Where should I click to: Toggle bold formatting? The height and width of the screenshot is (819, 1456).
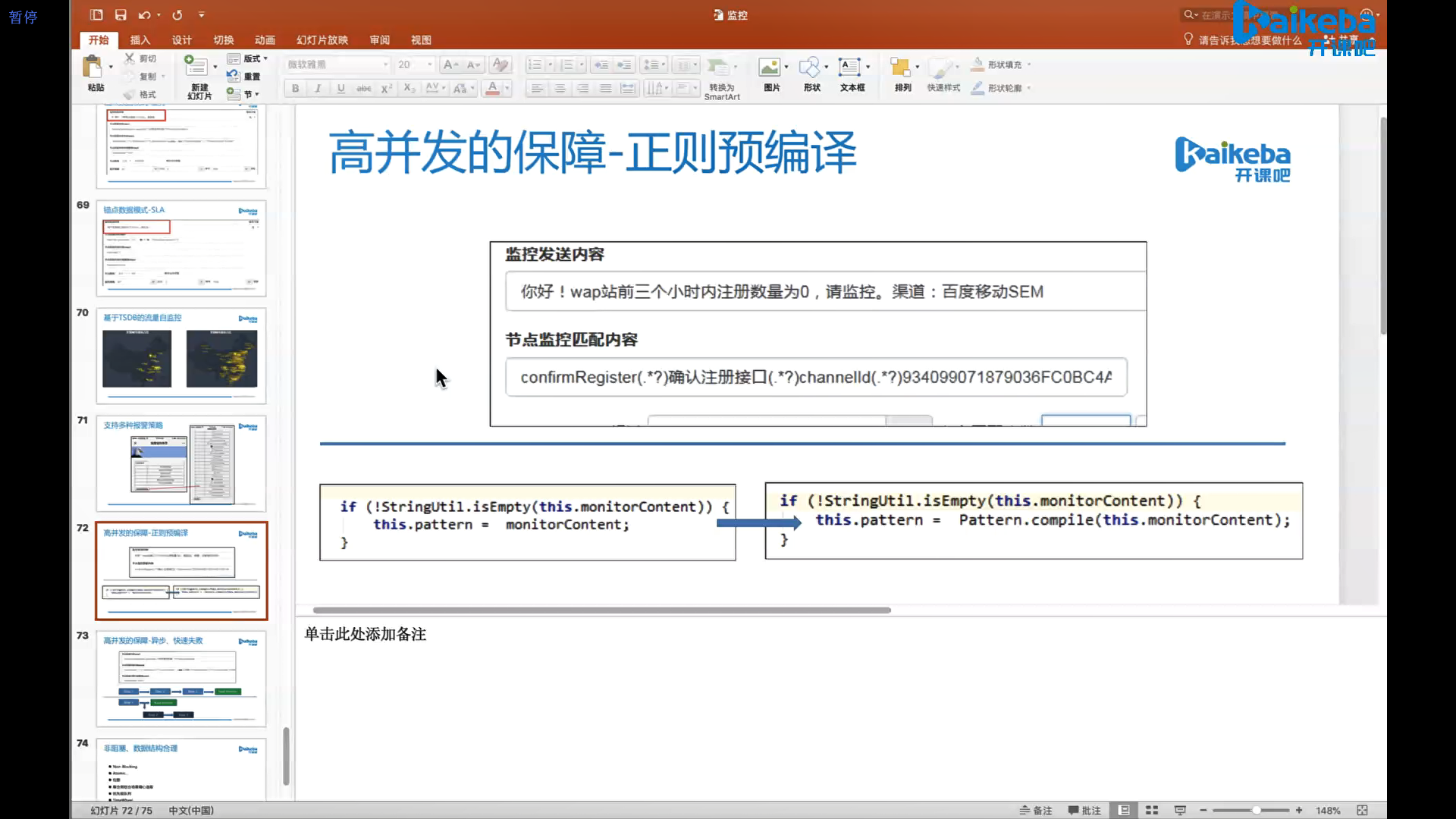coord(295,89)
